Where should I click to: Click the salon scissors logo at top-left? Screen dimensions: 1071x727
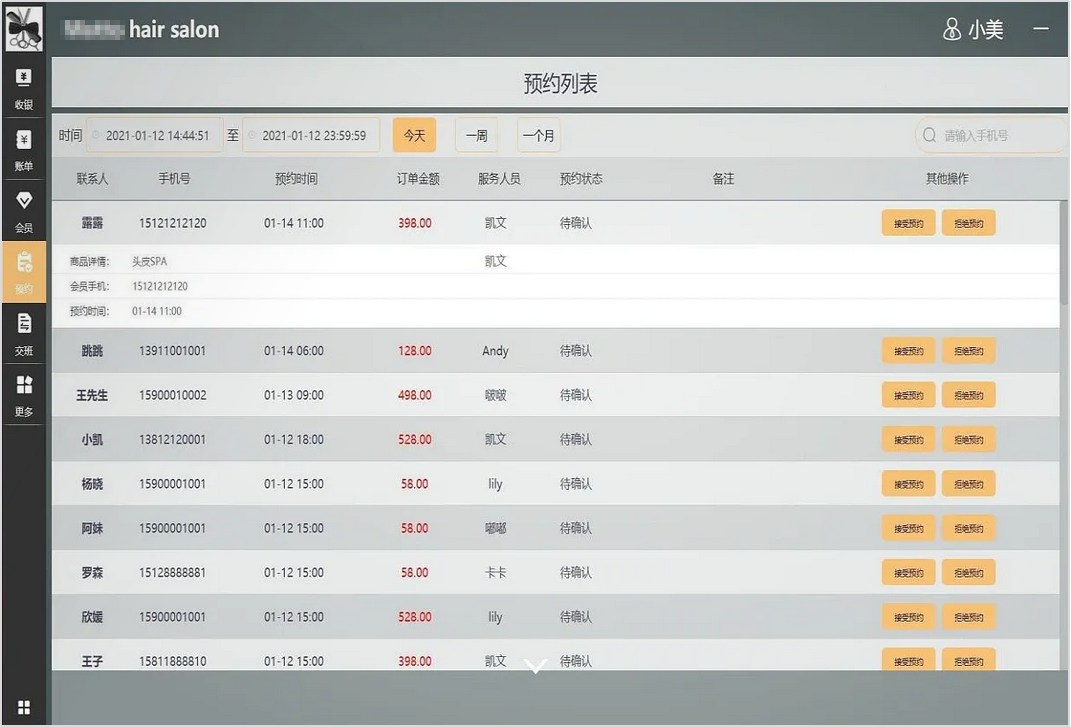(24, 29)
